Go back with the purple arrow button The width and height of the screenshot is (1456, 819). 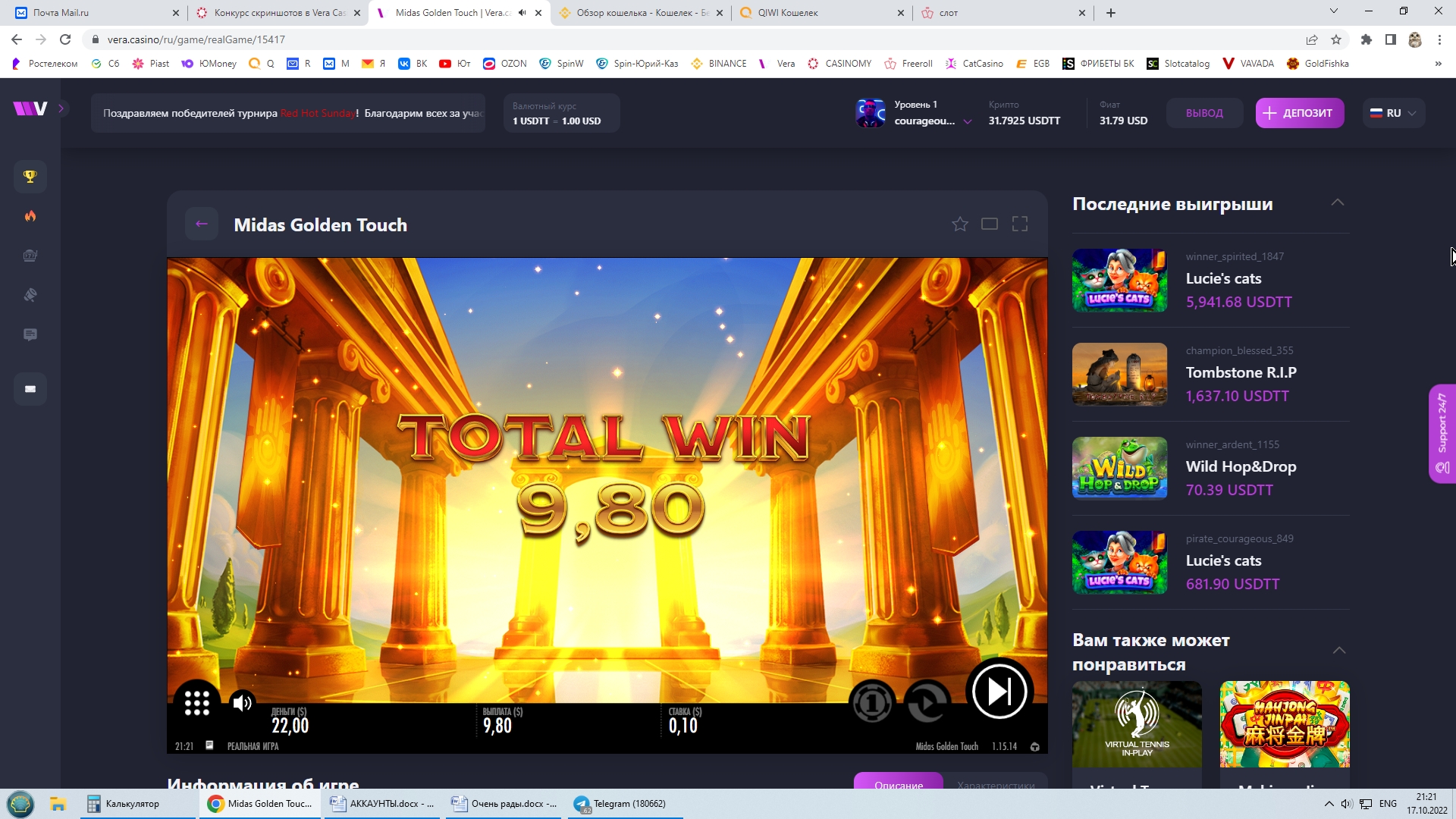pos(202,224)
